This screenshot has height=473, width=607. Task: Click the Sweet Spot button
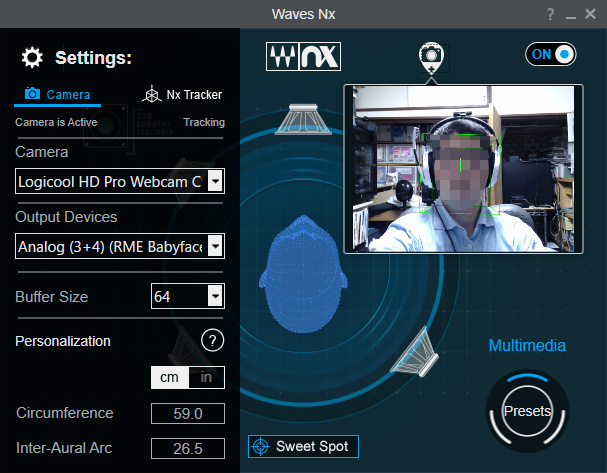303,446
